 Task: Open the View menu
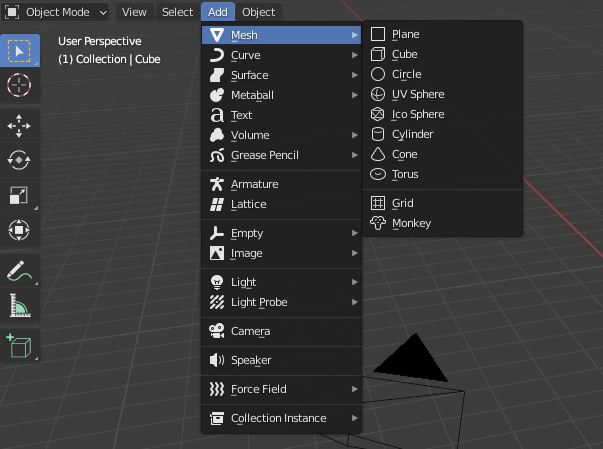134,12
